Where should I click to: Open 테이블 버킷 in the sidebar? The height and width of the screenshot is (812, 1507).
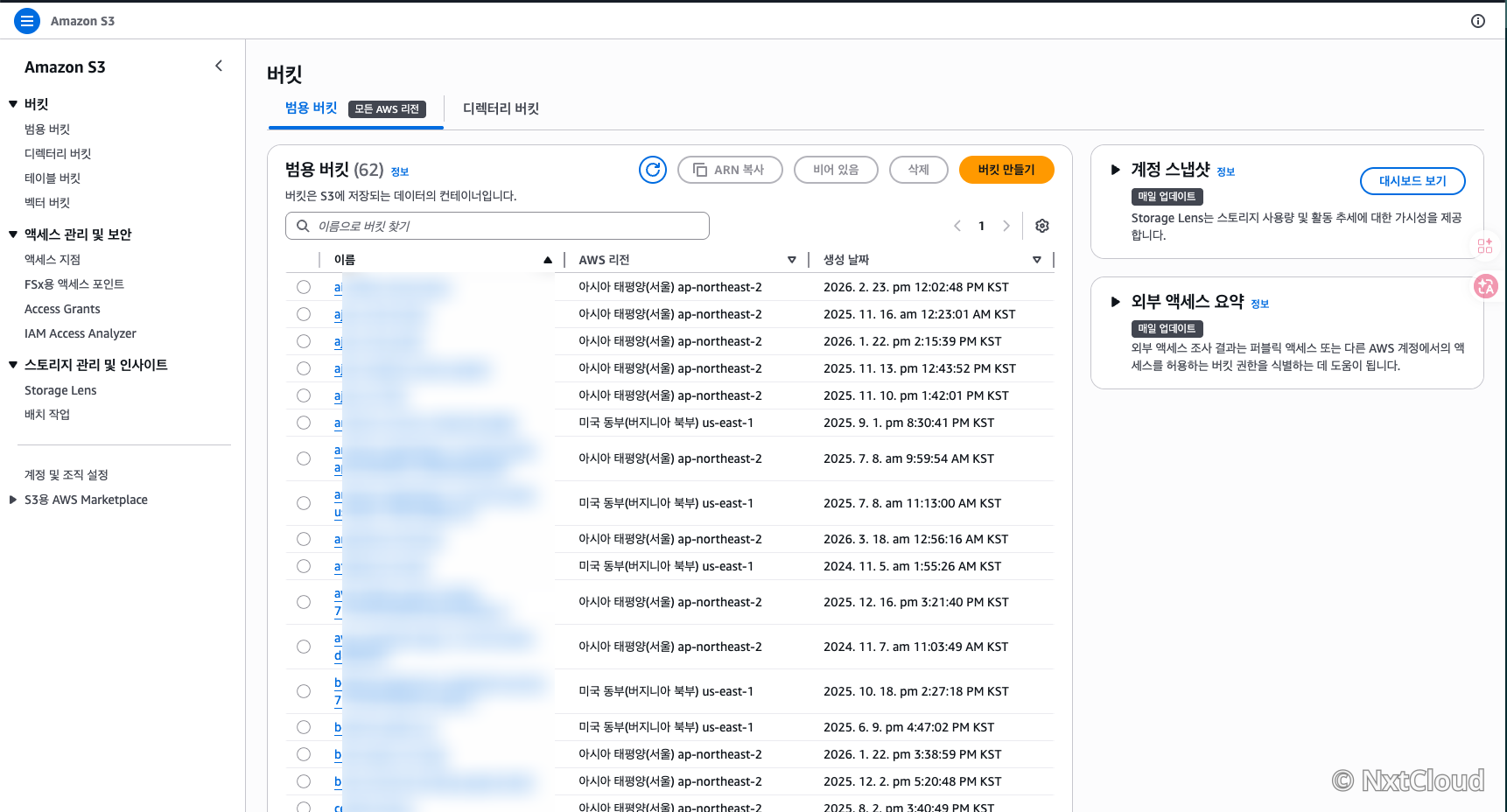(x=53, y=178)
